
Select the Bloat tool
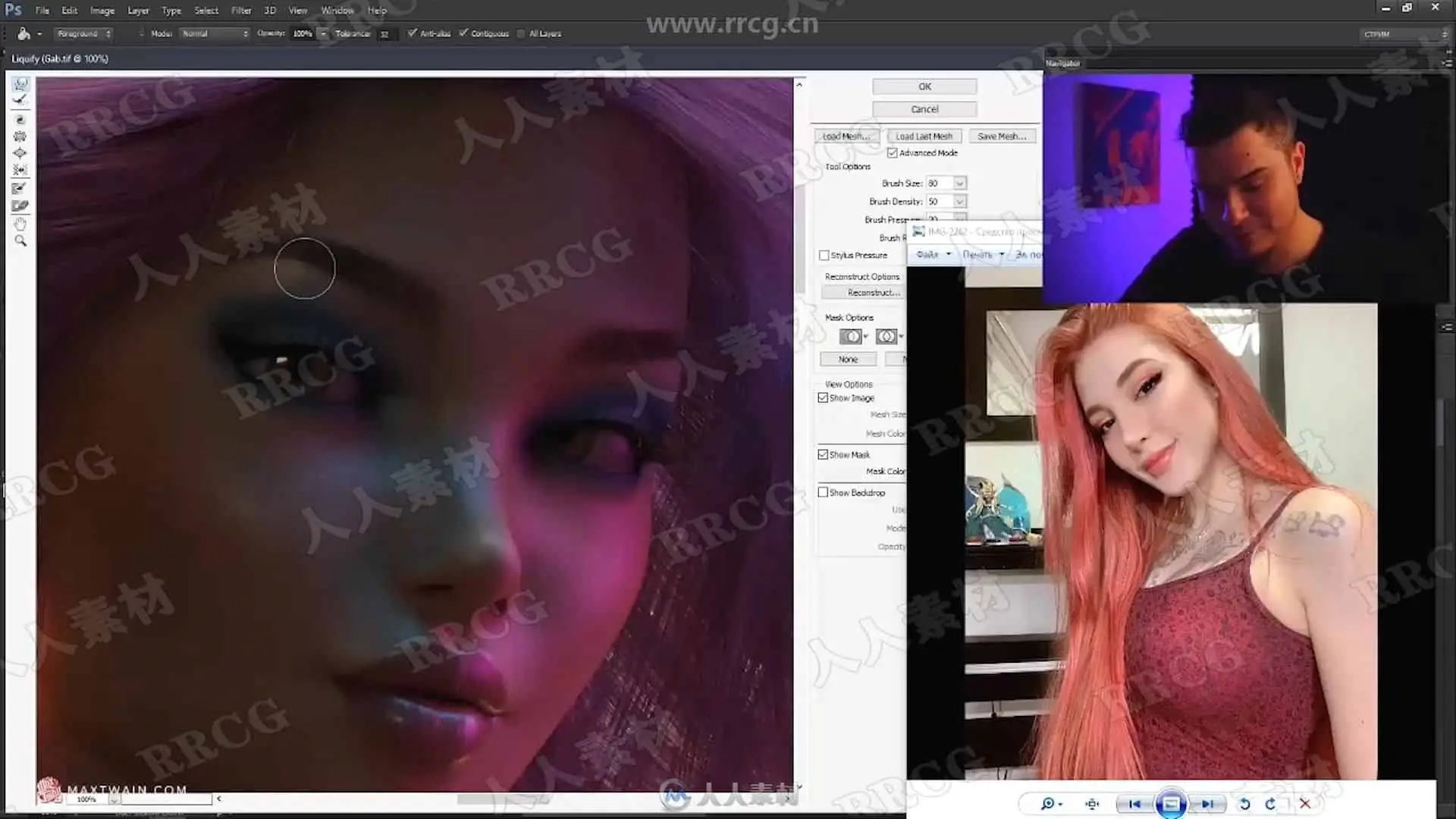[x=20, y=153]
